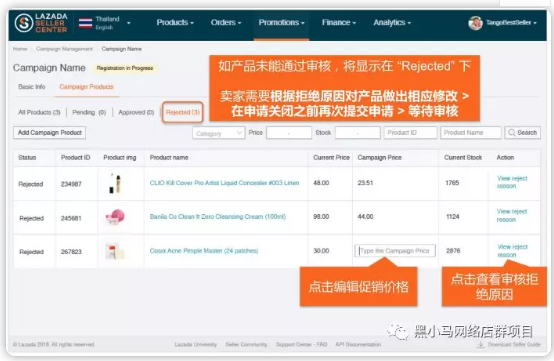
Task: Click the Product name column header
Action: [x=169, y=158]
